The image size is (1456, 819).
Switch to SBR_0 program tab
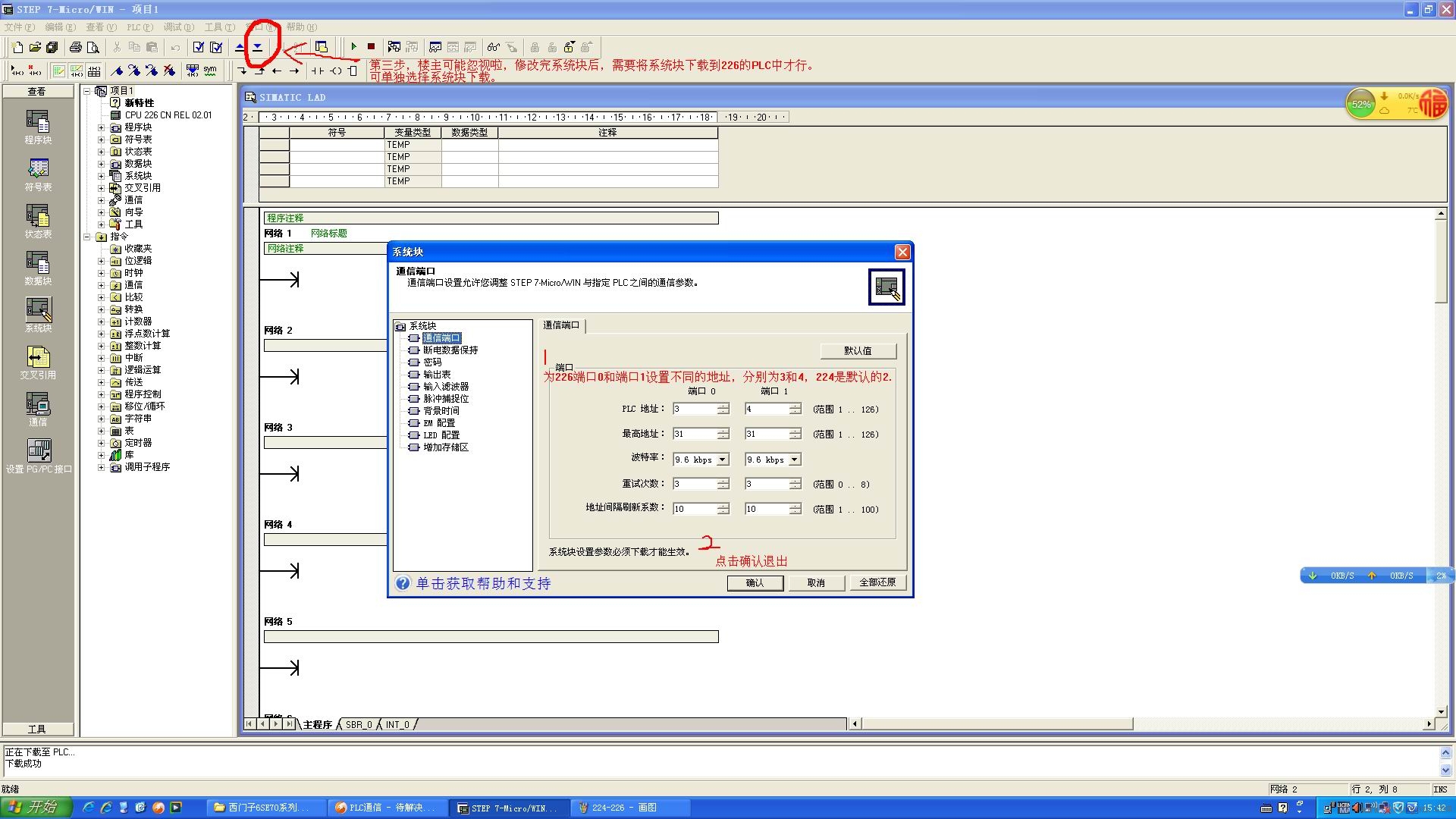tap(359, 725)
